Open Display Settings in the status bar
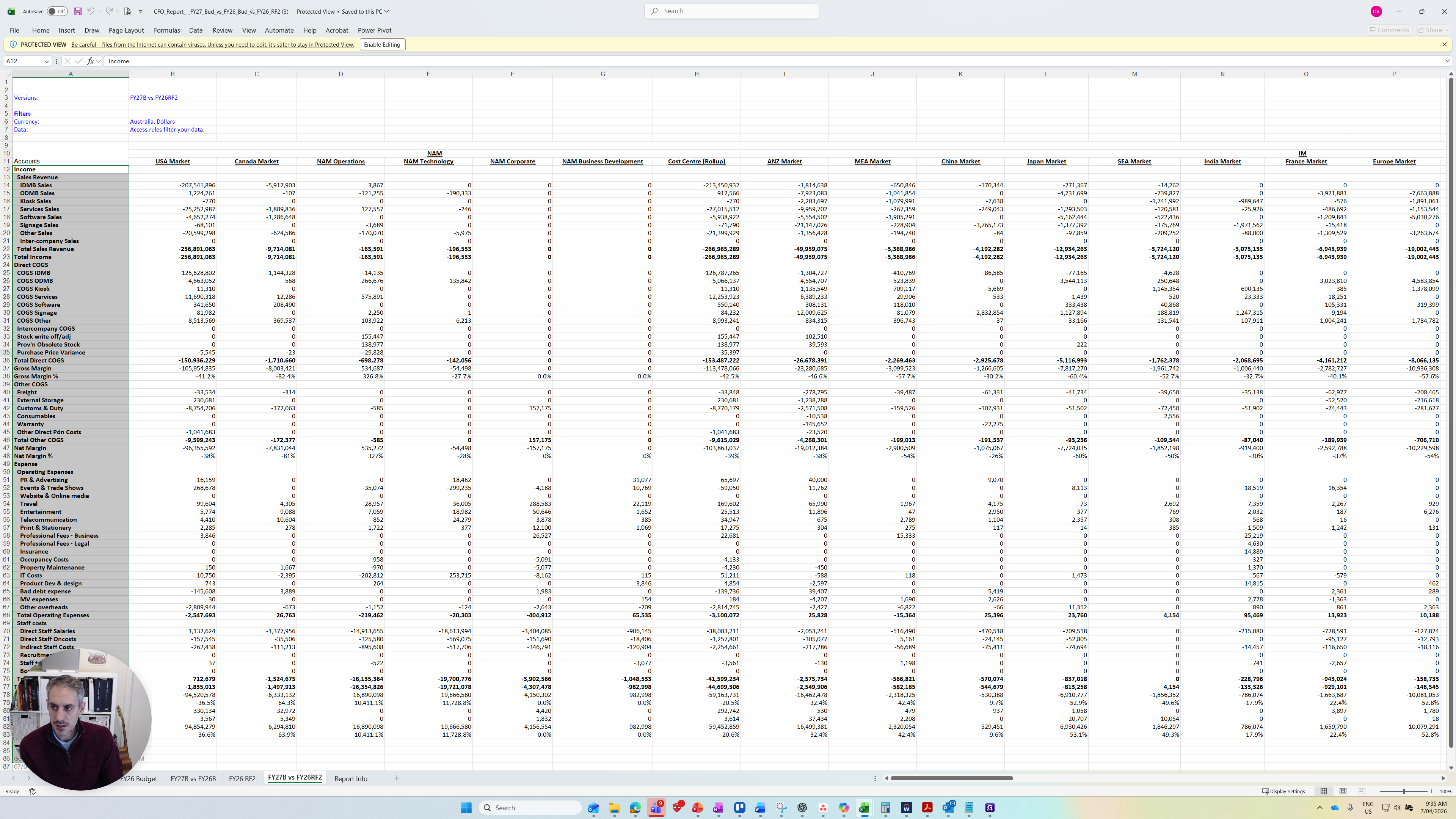The image size is (1456, 819). point(1283,791)
